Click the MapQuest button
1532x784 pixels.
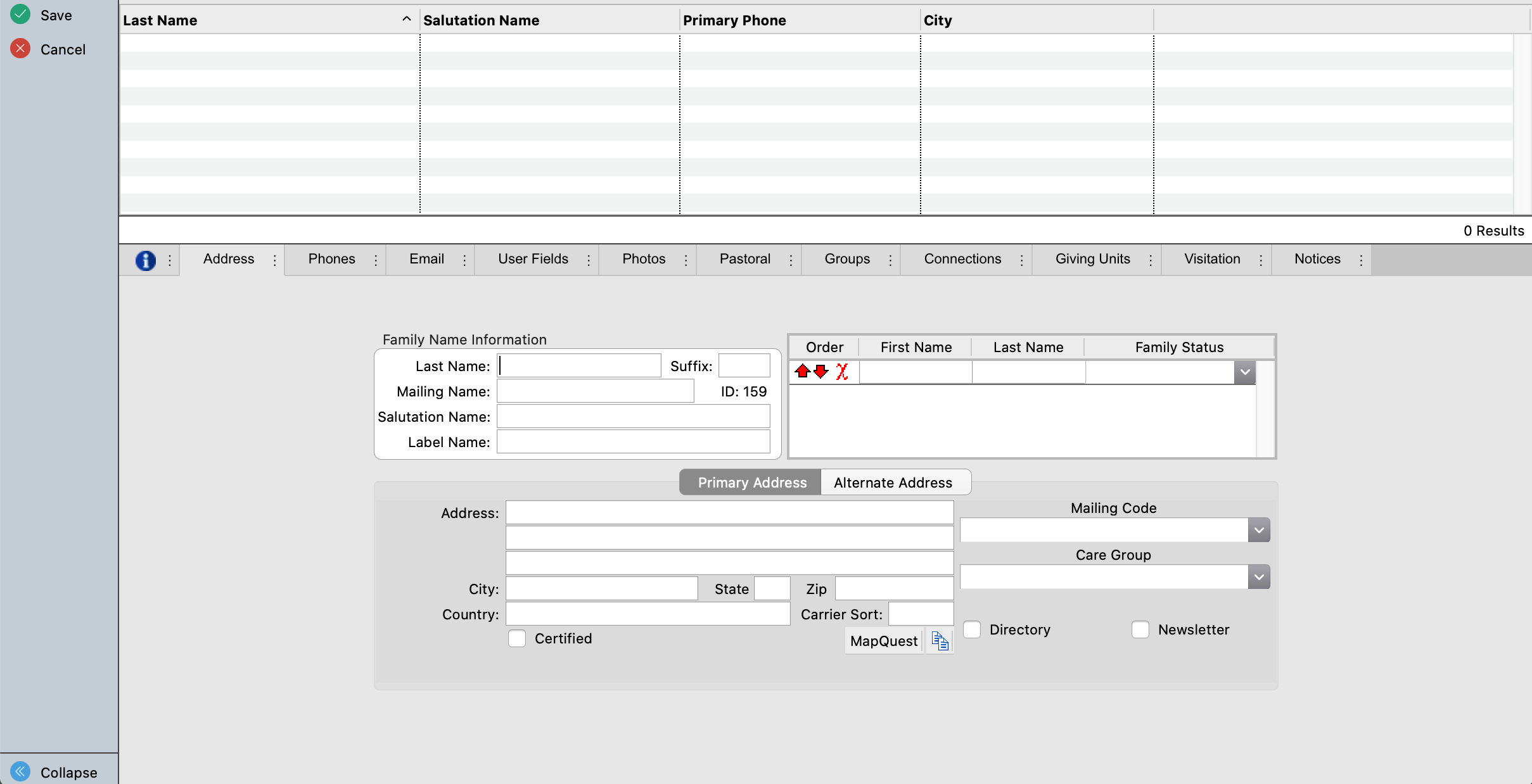click(x=883, y=641)
